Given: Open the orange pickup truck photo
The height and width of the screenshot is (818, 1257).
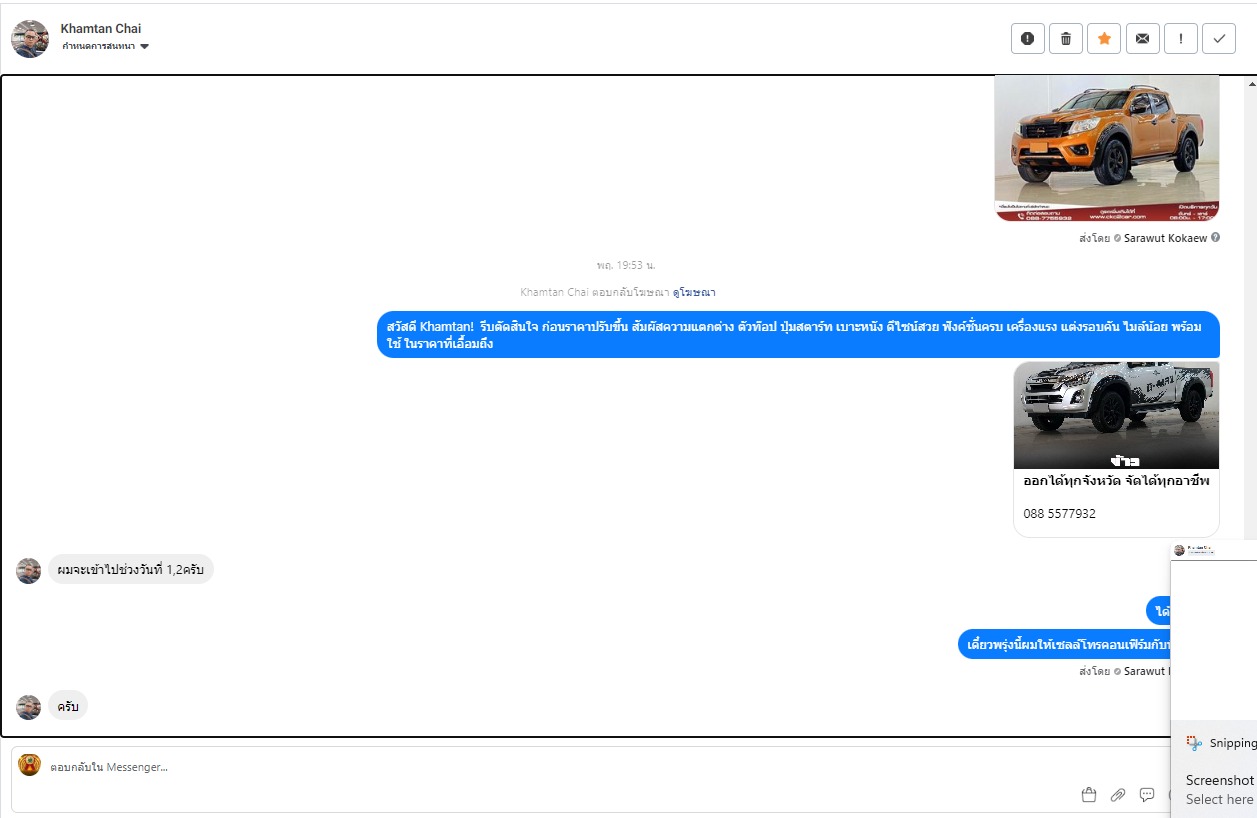Looking at the screenshot, I should tap(1107, 148).
